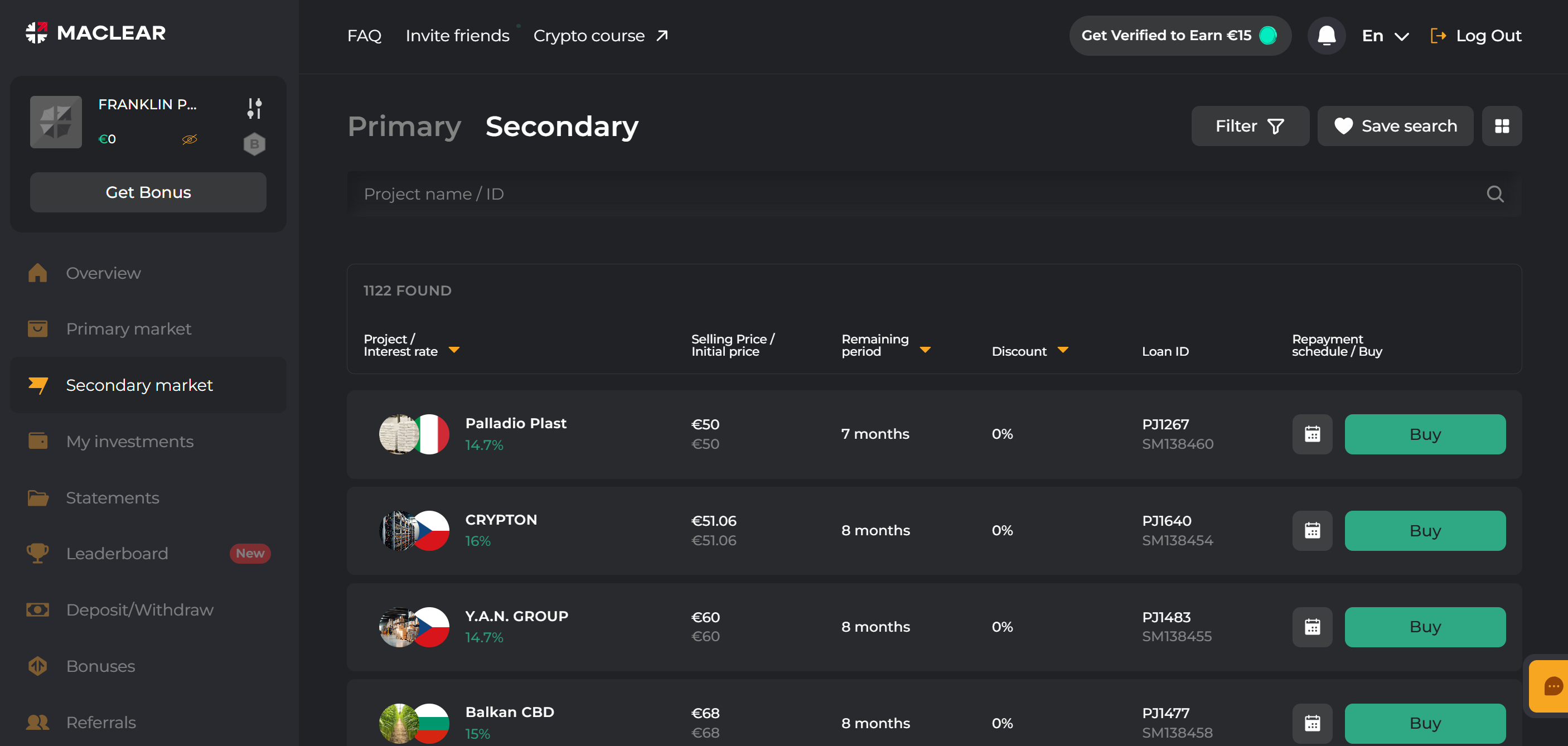1568x746 pixels.
Task: Click the Bonuses icon
Action: [38, 666]
